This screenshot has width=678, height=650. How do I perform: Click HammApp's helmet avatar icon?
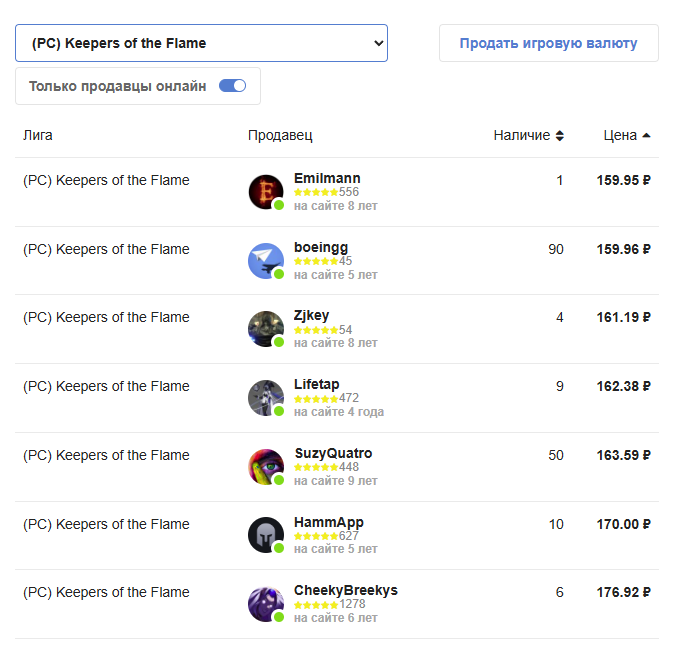point(266,535)
